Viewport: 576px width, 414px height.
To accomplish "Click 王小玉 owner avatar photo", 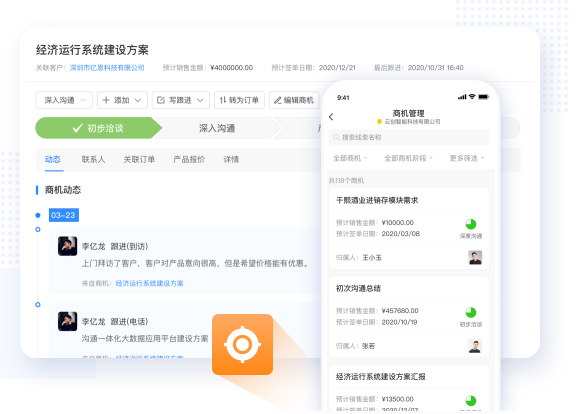I will [x=475, y=258].
